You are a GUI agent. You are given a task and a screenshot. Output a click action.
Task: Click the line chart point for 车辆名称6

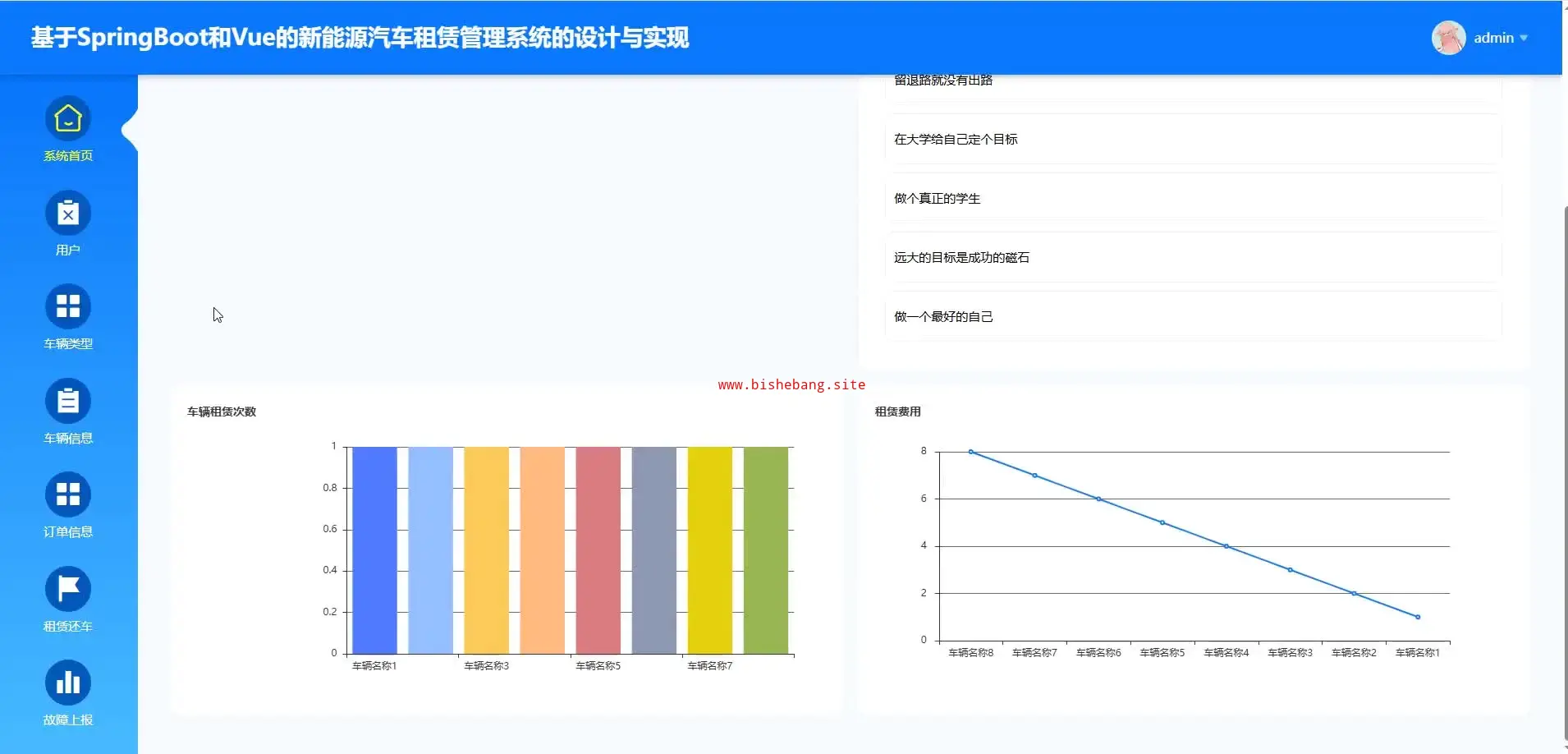coord(1098,499)
